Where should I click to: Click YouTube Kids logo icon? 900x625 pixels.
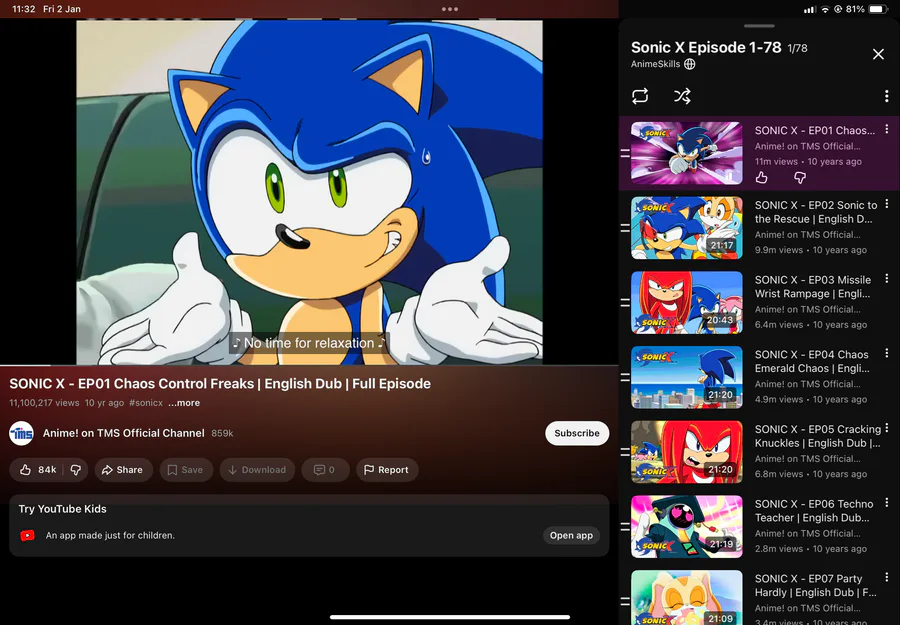(x=27, y=535)
